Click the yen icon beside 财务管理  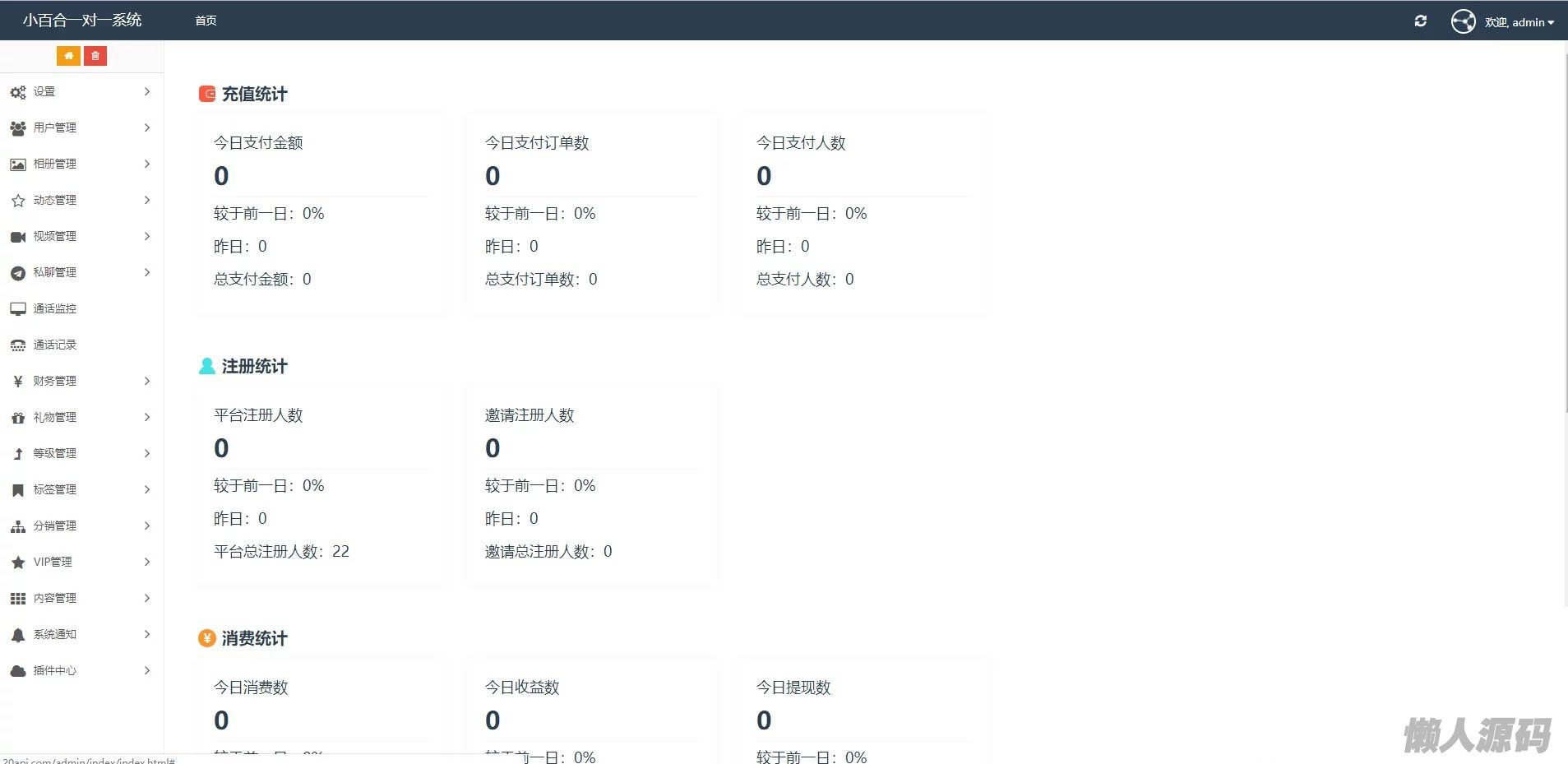(x=18, y=382)
